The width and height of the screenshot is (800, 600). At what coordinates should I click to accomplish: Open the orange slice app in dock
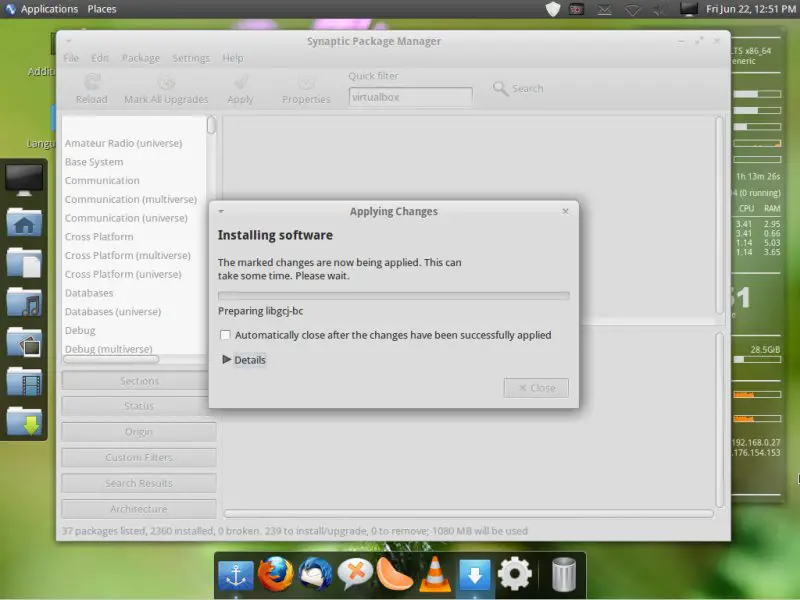click(x=394, y=574)
